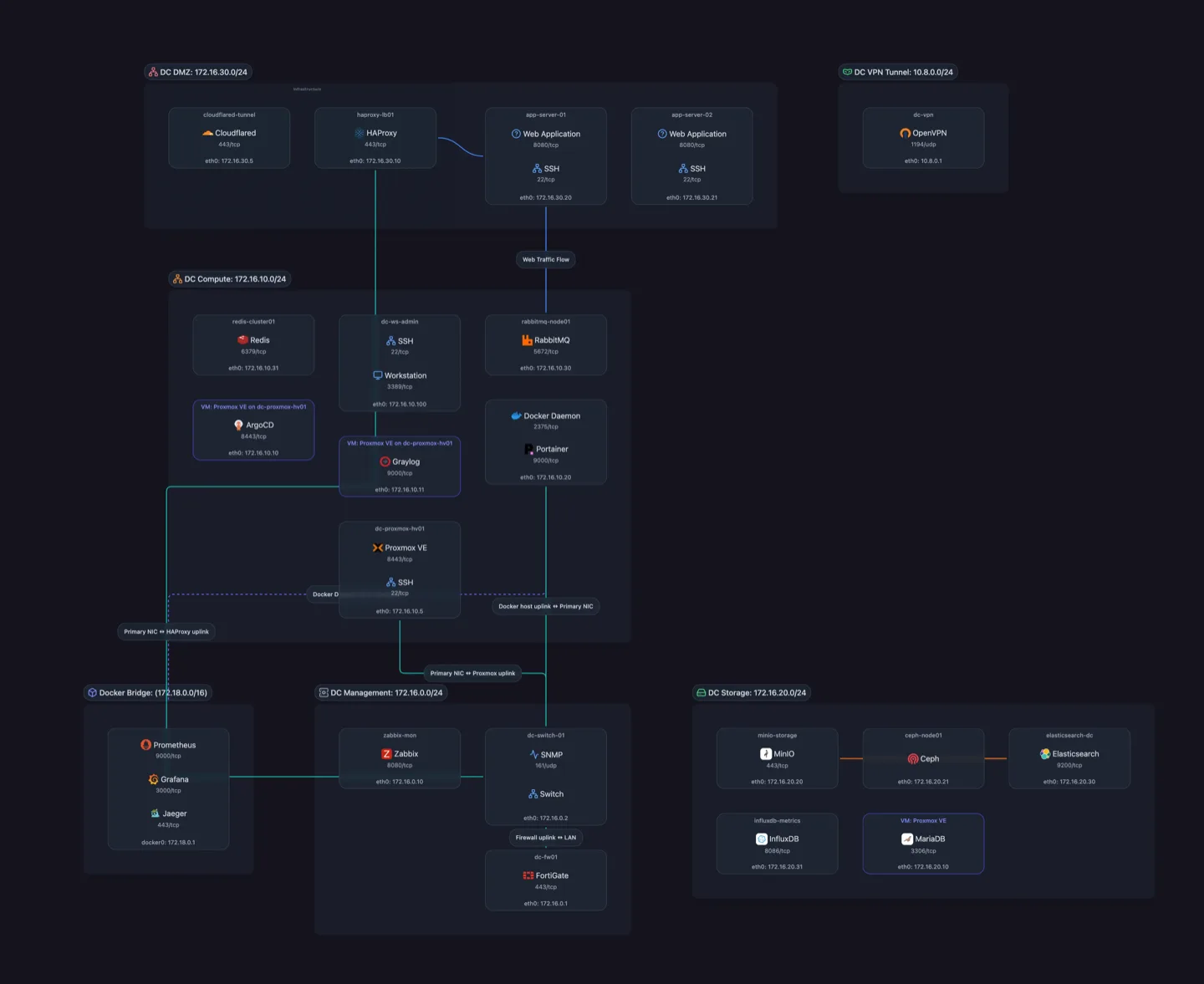This screenshot has height=984, width=1204.
Task: Click the Zabbix icon on zabbix-mon
Action: 385,753
